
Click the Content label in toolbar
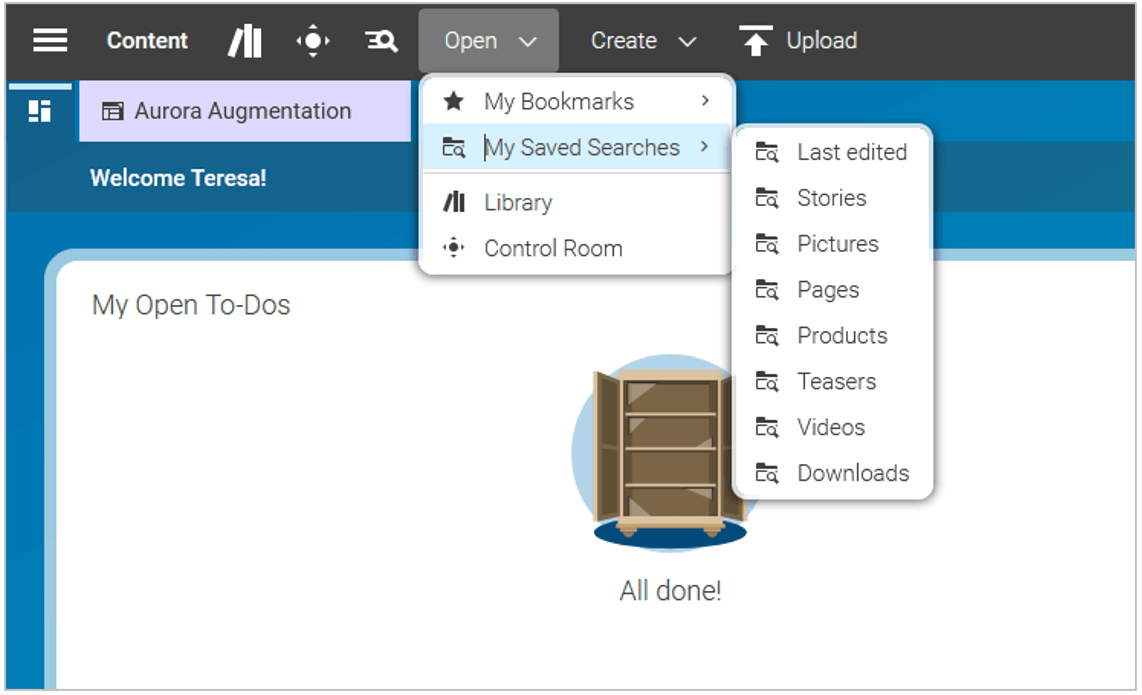coord(147,41)
